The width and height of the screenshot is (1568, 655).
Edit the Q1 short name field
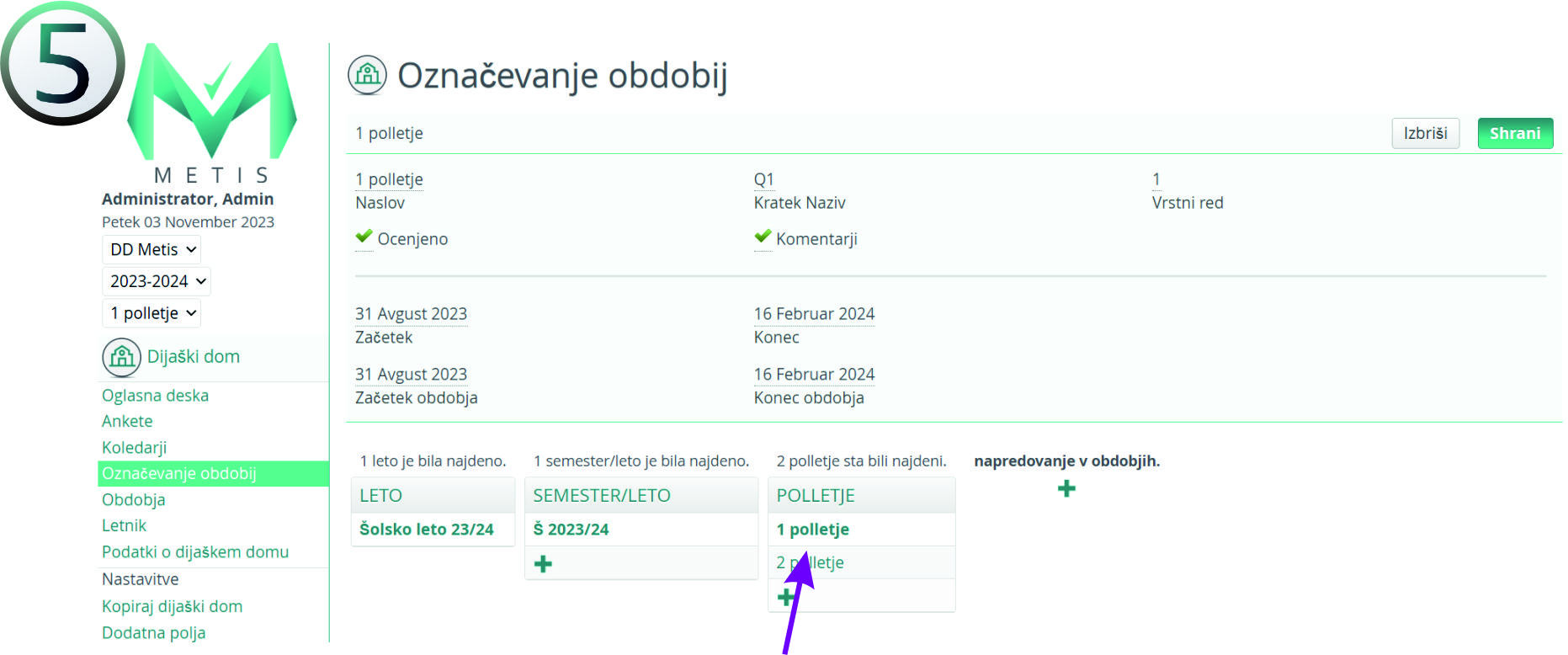[763, 179]
